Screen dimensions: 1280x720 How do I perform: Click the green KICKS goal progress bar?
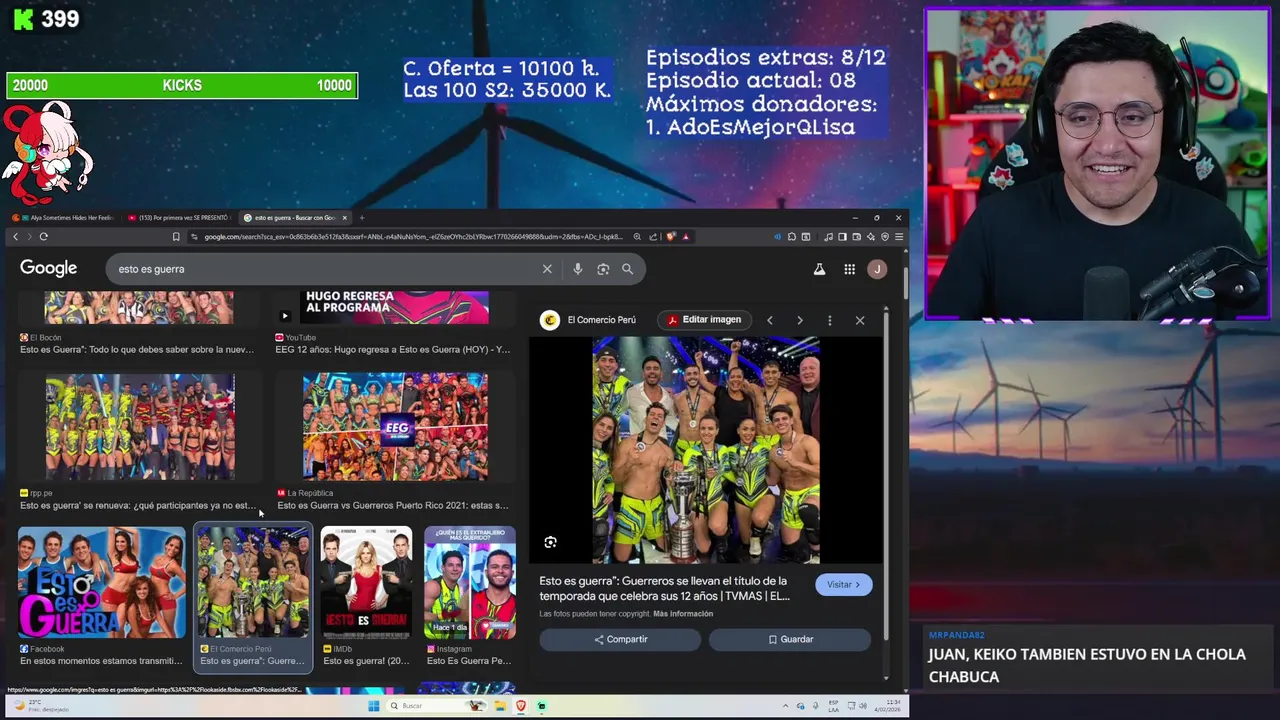[182, 86]
